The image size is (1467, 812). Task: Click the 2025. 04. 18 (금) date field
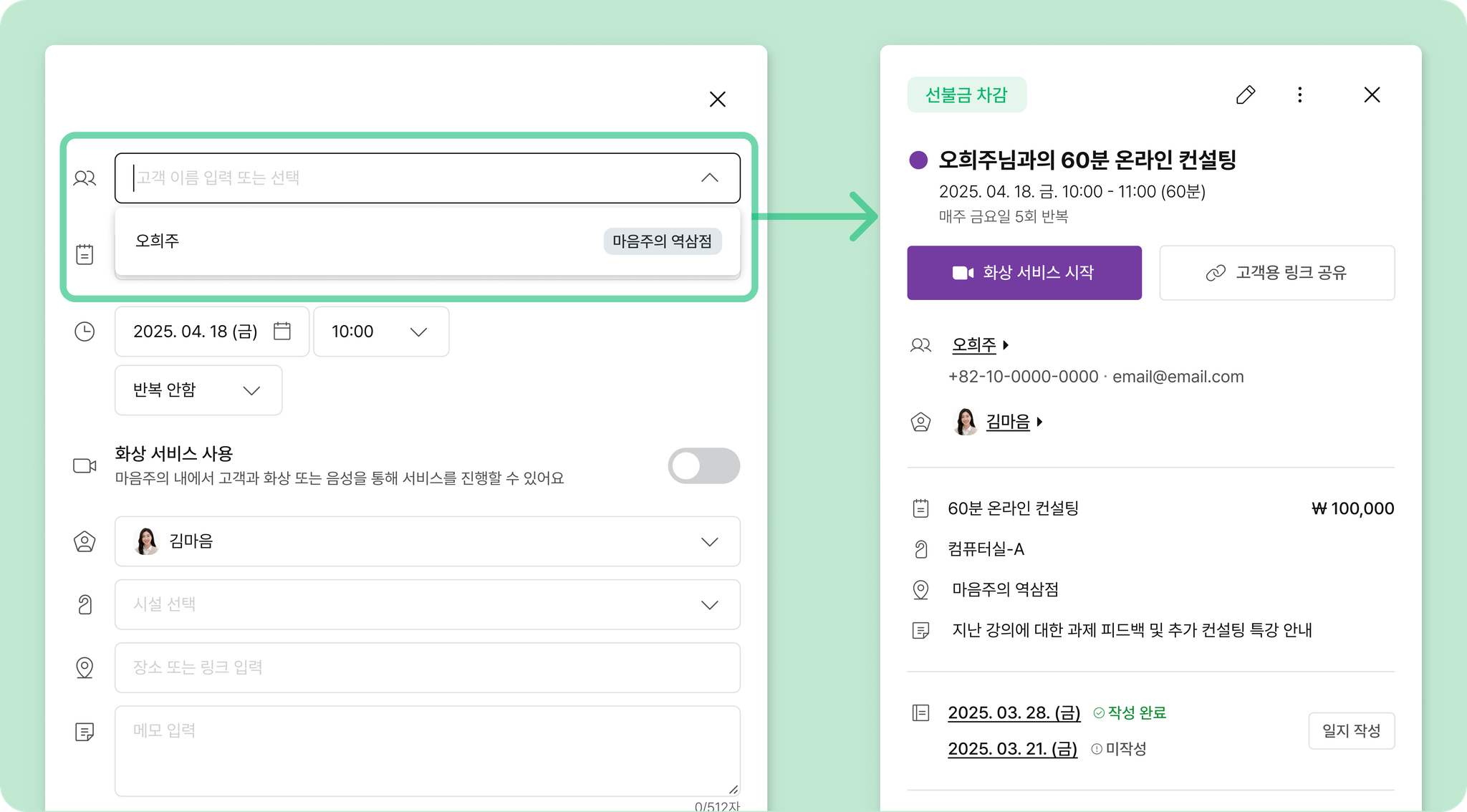(212, 332)
